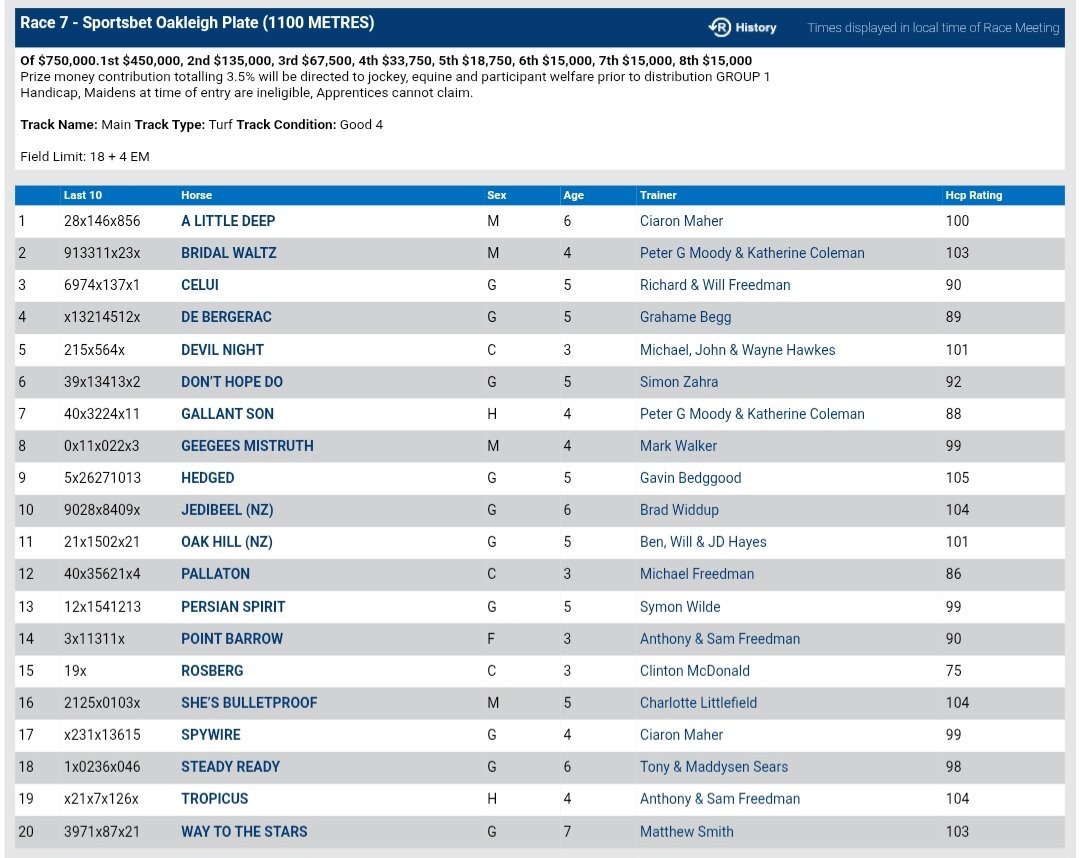The image size is (1080, 858).
Task: Open horse DE BERGERAC
Action: point(227,317)
